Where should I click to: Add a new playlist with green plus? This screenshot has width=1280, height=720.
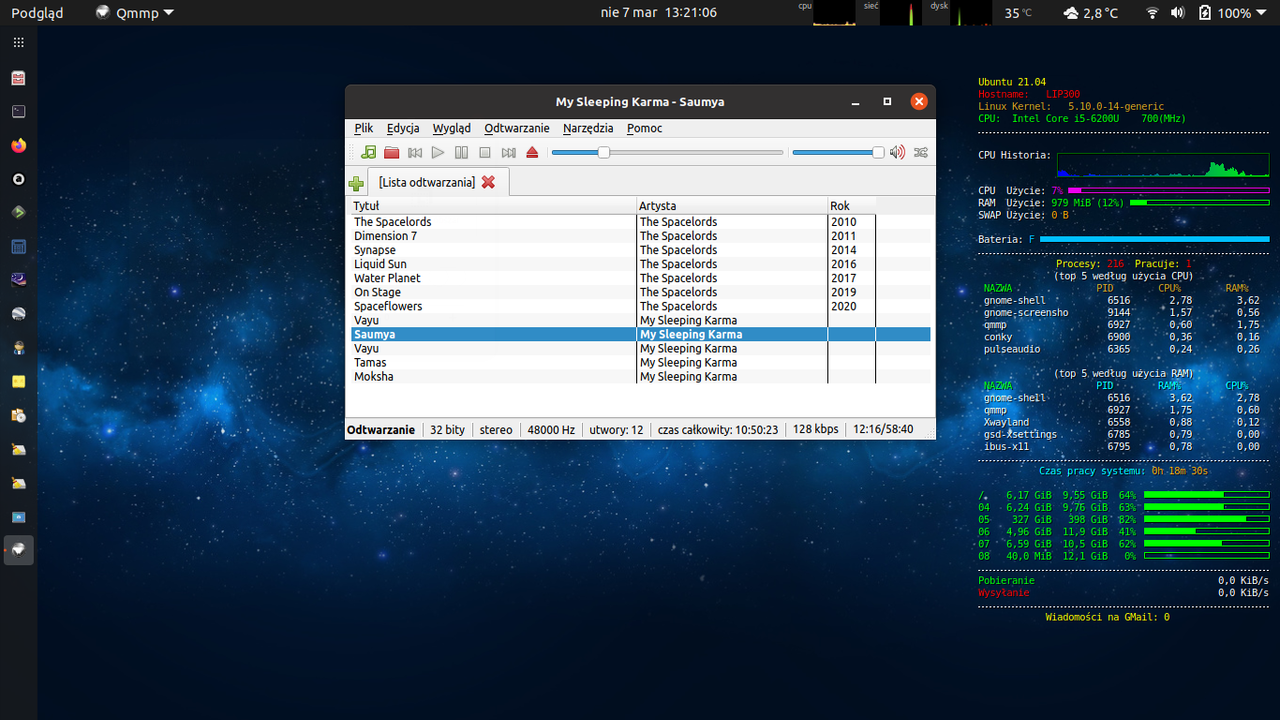[356, 183]
